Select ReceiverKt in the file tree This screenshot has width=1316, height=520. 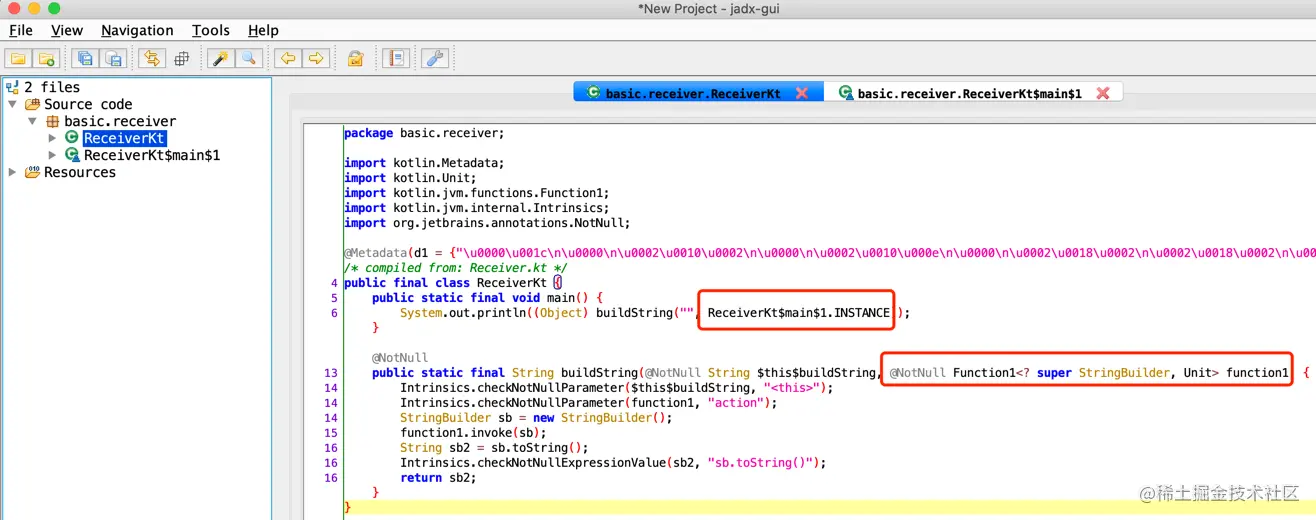(x=124, y=138)
